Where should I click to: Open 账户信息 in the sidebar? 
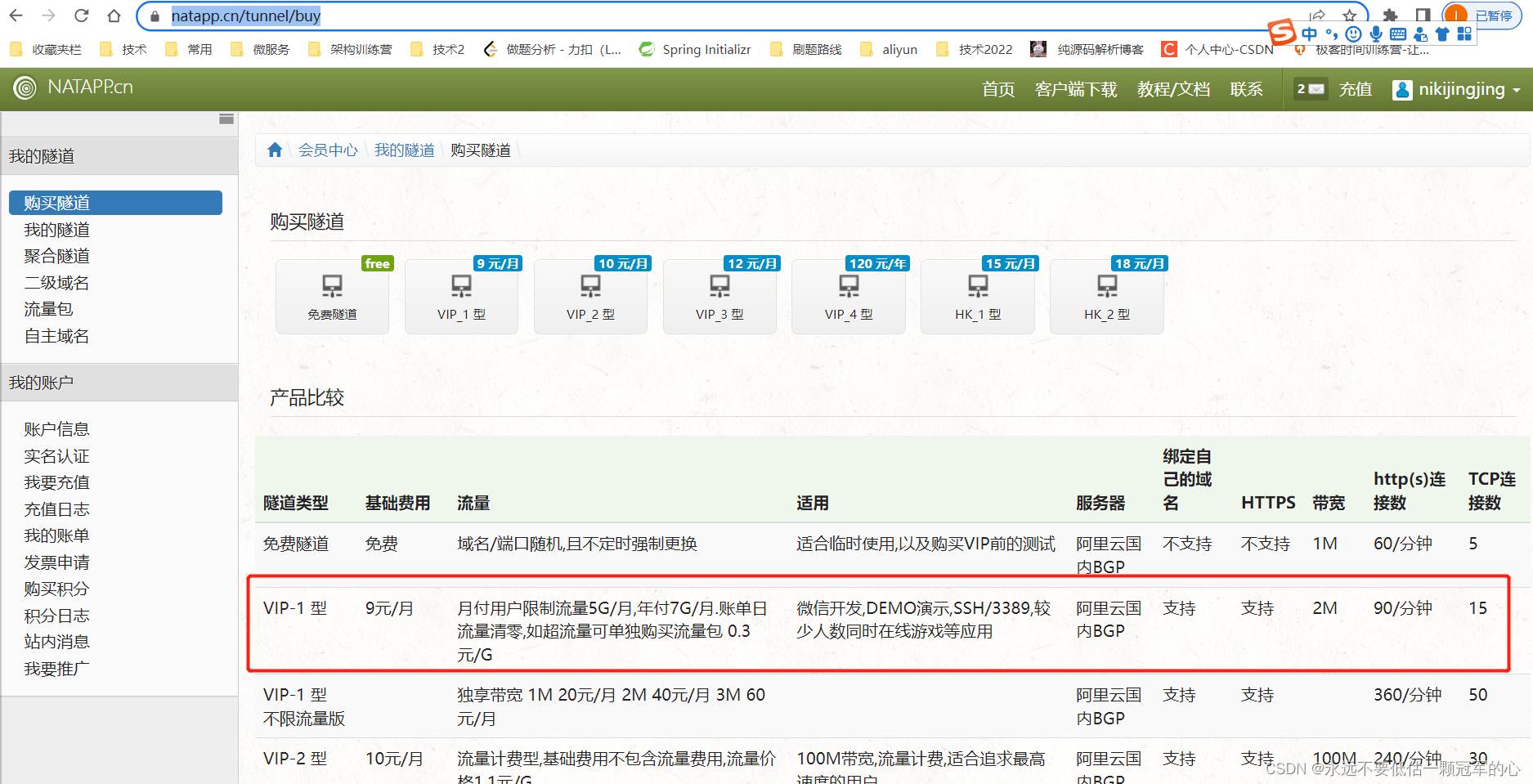[57, 429]
